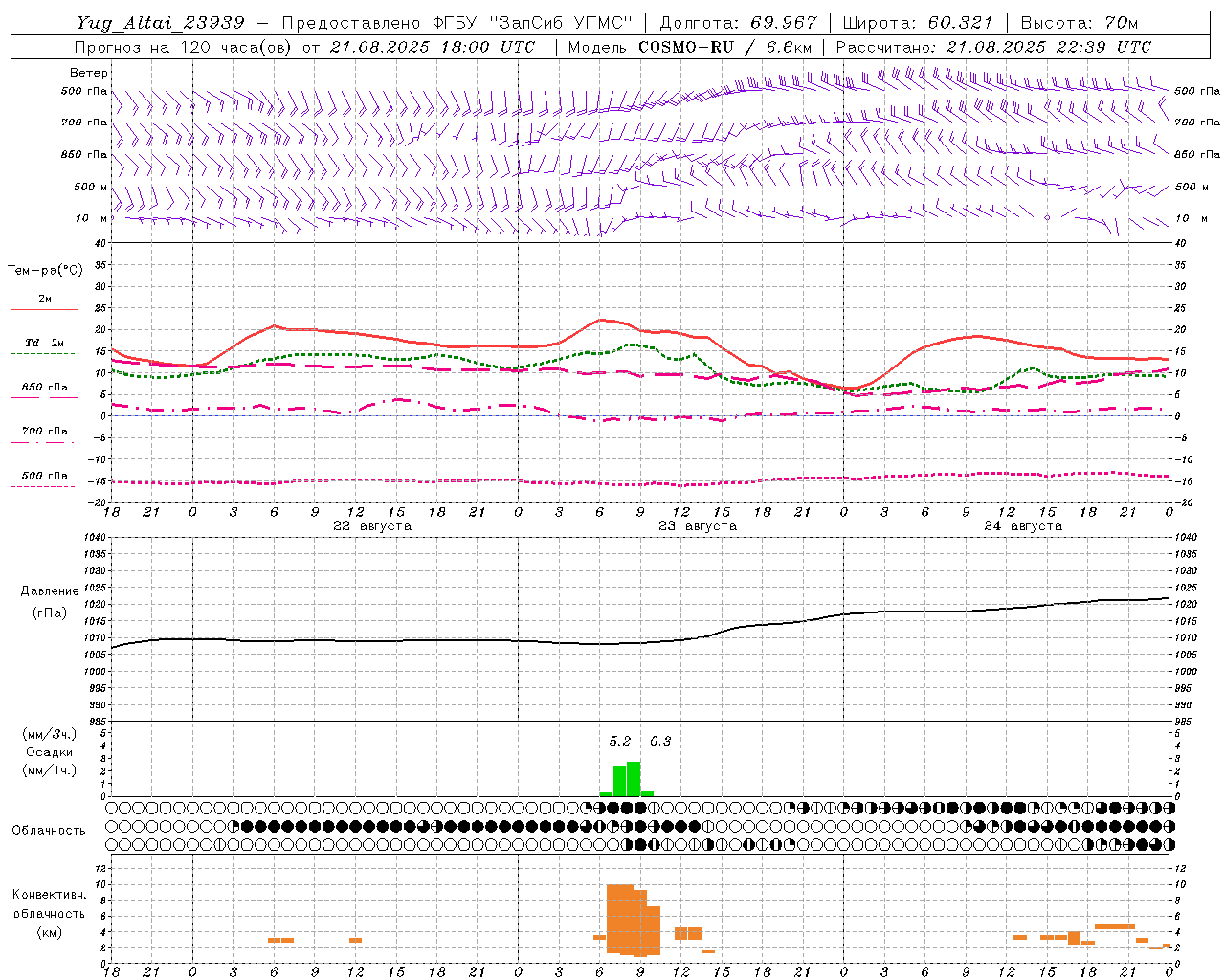The width and height of the screenshot is (1225, 980).
Task: Click the 'Ветер' wind panel label
Action: pyautogui.click(x=89, y=73)
